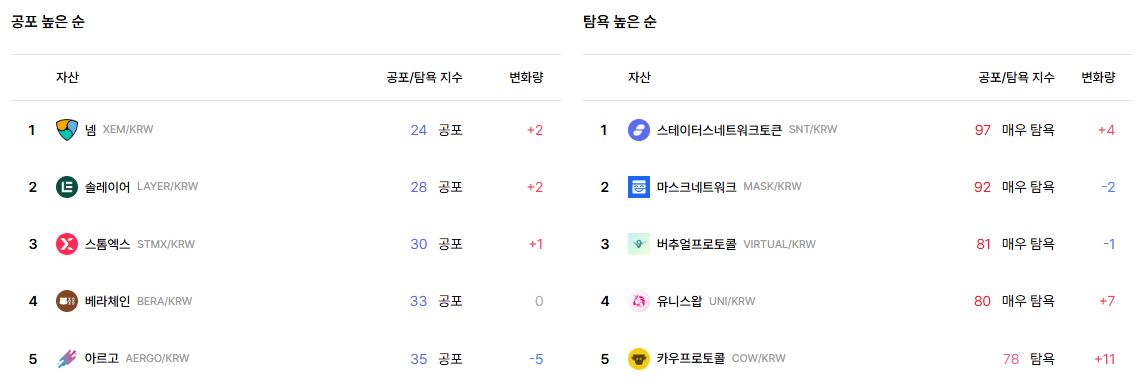Select the COW/KRW row name
1135x387 pixels.
(721, 358)
